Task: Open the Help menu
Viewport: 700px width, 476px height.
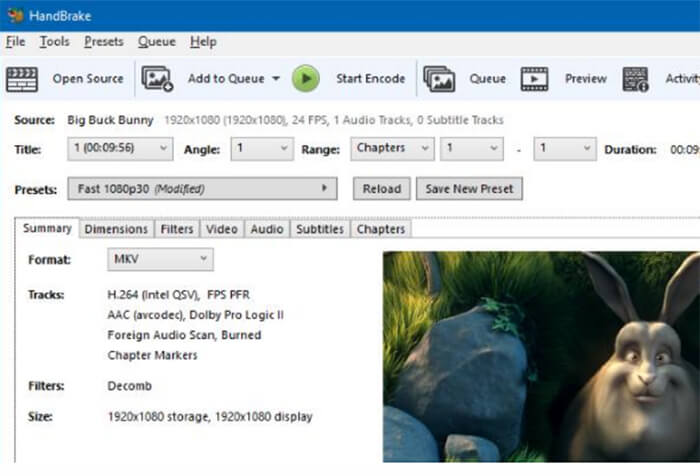Action: (x=203, y=42)
